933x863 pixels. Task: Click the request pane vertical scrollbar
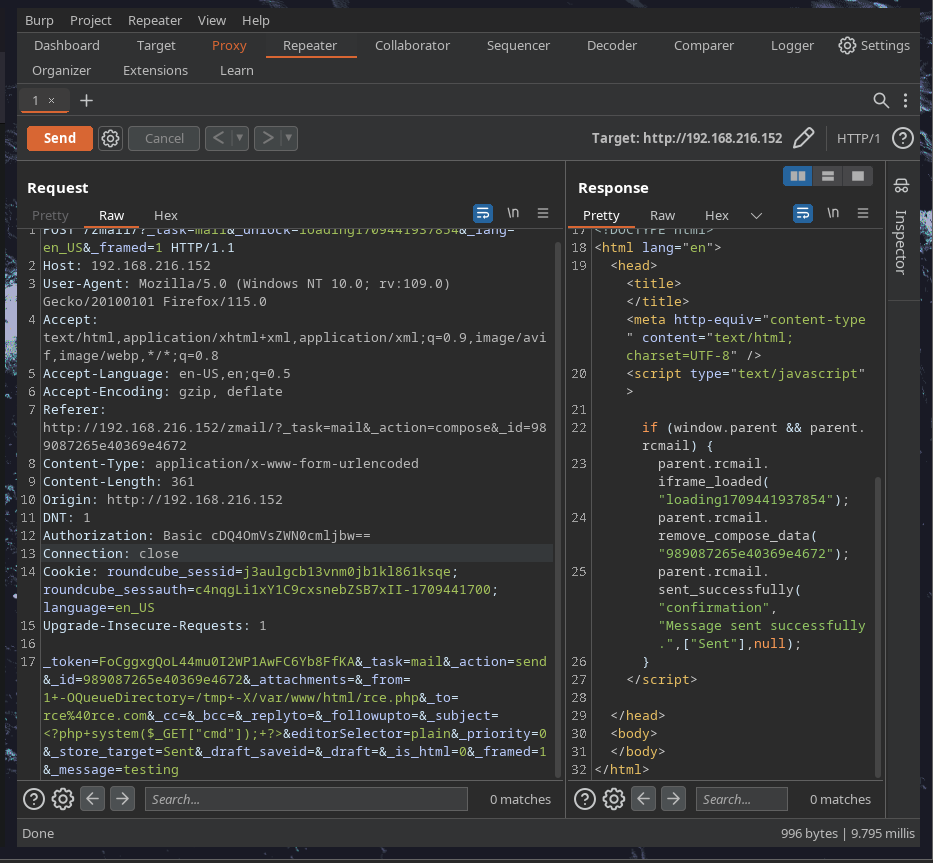pos(558,508)
